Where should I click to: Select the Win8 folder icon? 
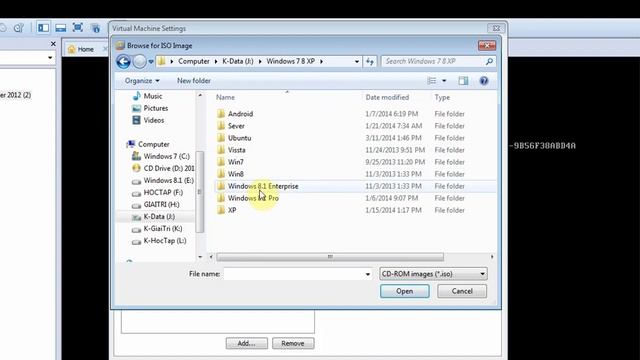point(221,174)
